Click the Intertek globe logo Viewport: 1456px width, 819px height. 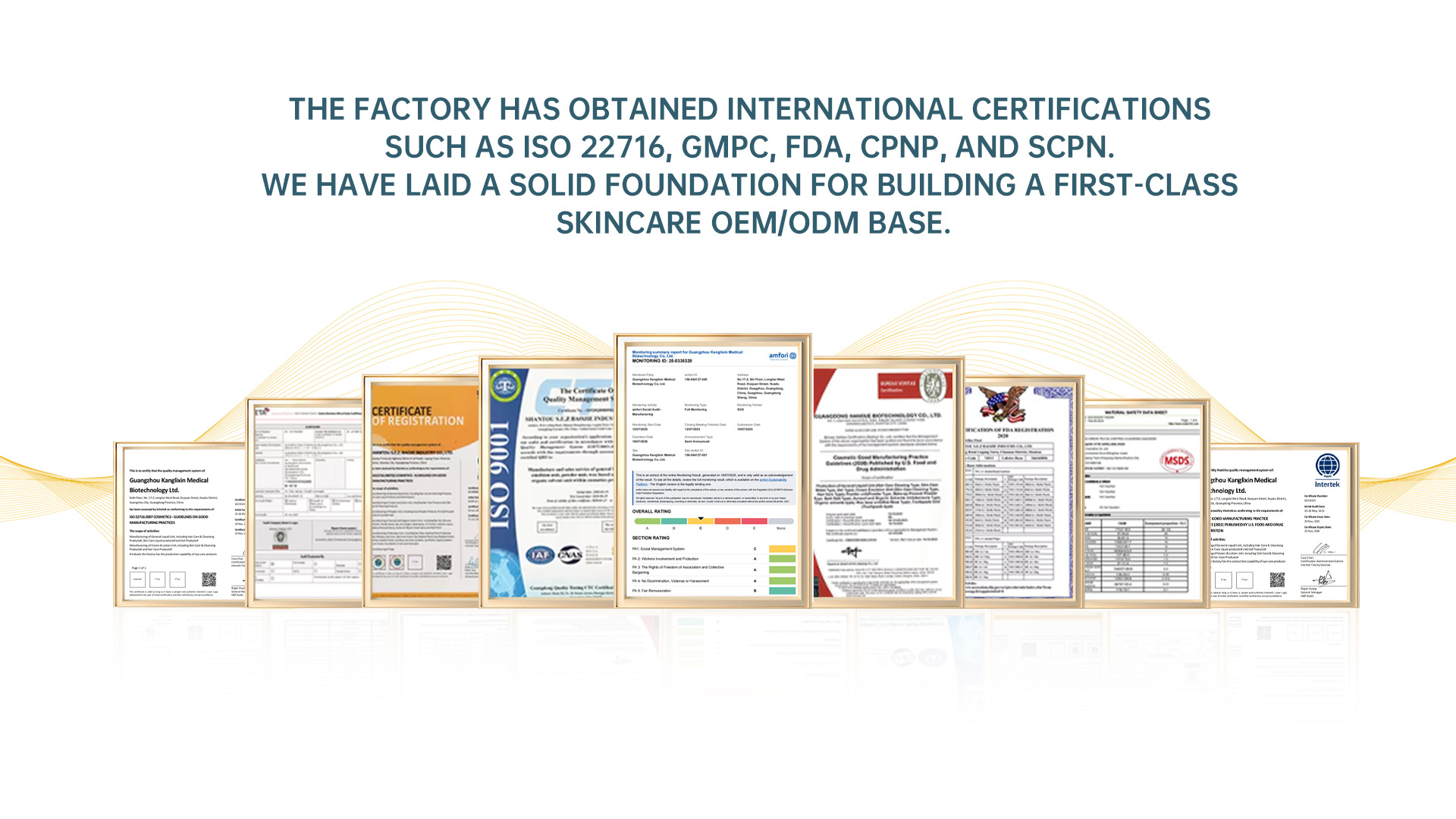click(x=1327, y=466)
